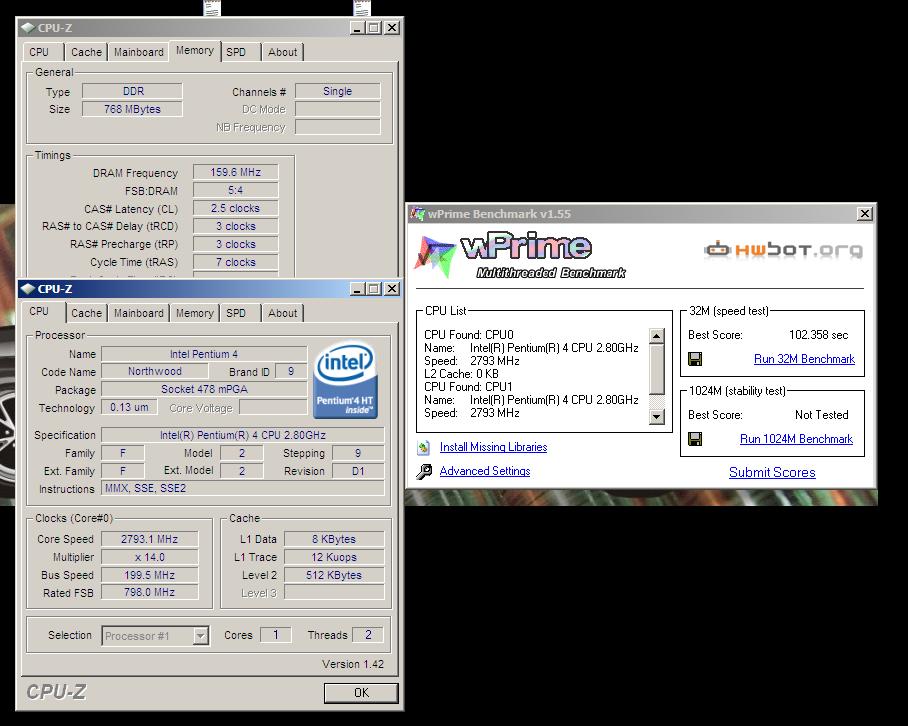This screenshot has height=726, width=908.
Task: Click the memory Type value DDR
Action: tap(132, 91)
